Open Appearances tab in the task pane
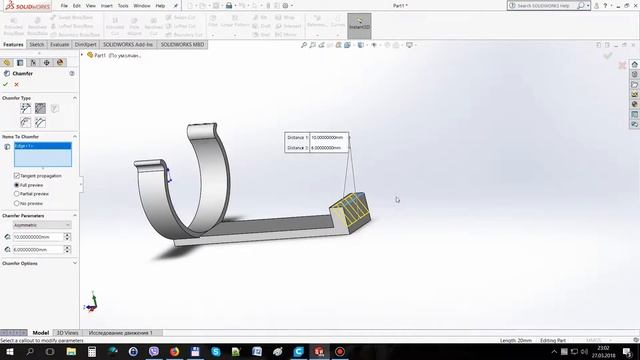640x360 pixels. [634, 104]
